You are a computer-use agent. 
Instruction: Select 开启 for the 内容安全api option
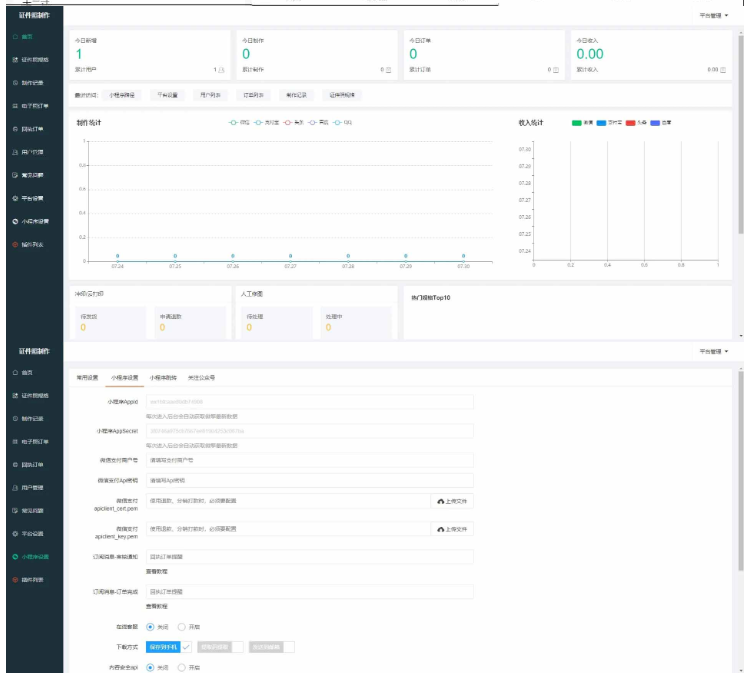[181, 667]
